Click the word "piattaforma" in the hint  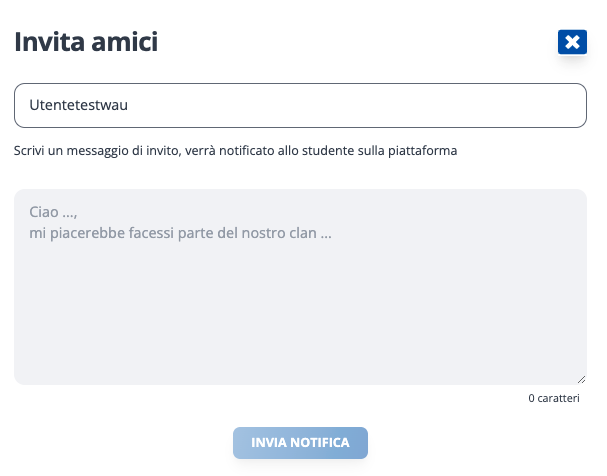coord(425,152)
